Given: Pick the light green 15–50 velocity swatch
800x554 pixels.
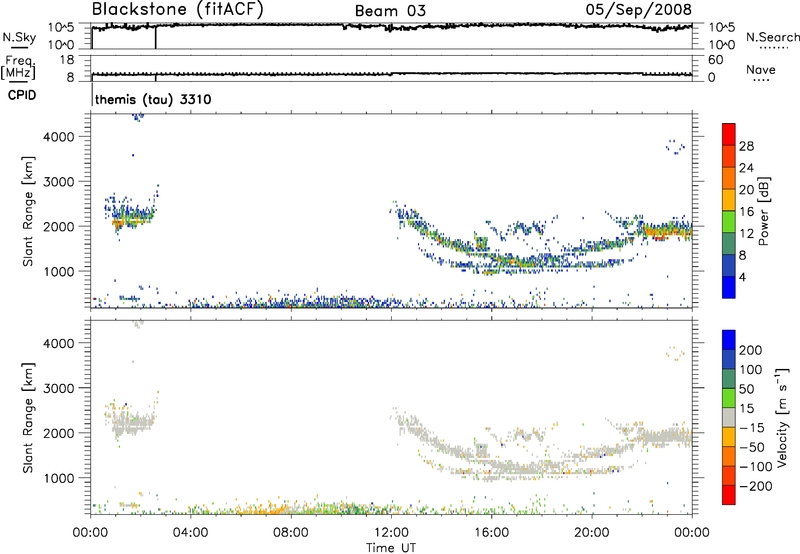Looking at the screenshot, I should [x=729, y=398].
